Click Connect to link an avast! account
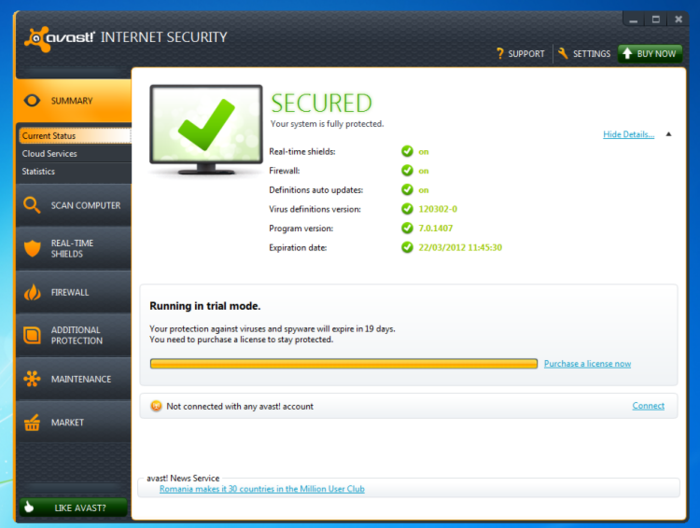 click(648, 406)
